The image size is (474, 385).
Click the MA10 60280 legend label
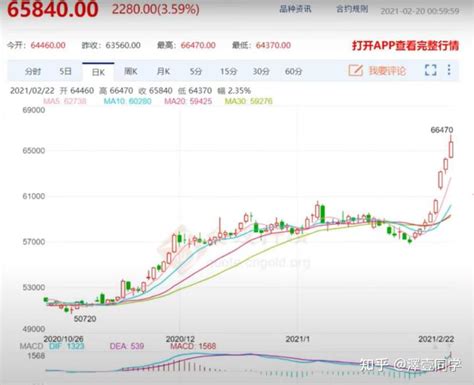pyautogui.click(x=128, y=101)
